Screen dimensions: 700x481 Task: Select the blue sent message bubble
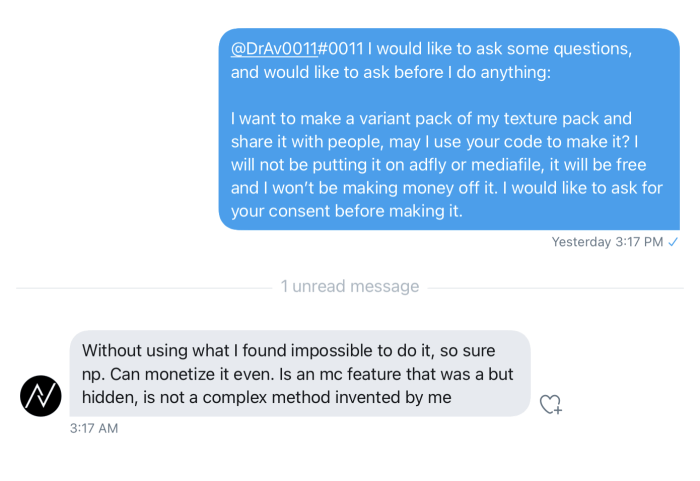pyautogui.click(x=449, y=129)
